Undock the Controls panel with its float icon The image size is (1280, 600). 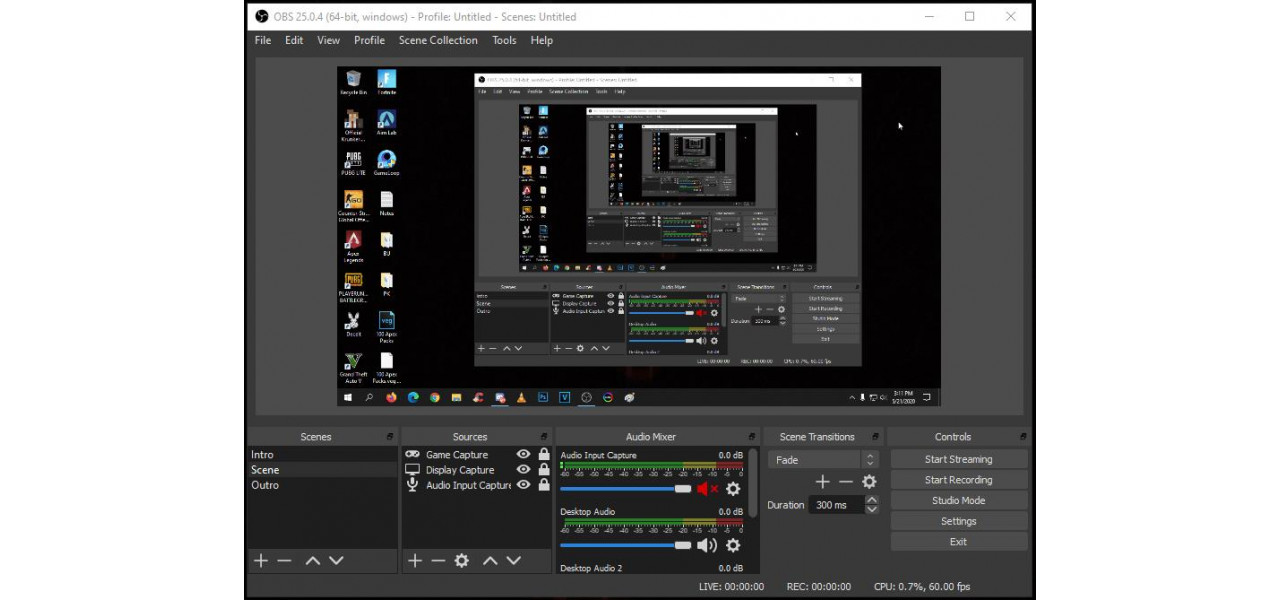pyautogui.click(x=1022, y=437)
